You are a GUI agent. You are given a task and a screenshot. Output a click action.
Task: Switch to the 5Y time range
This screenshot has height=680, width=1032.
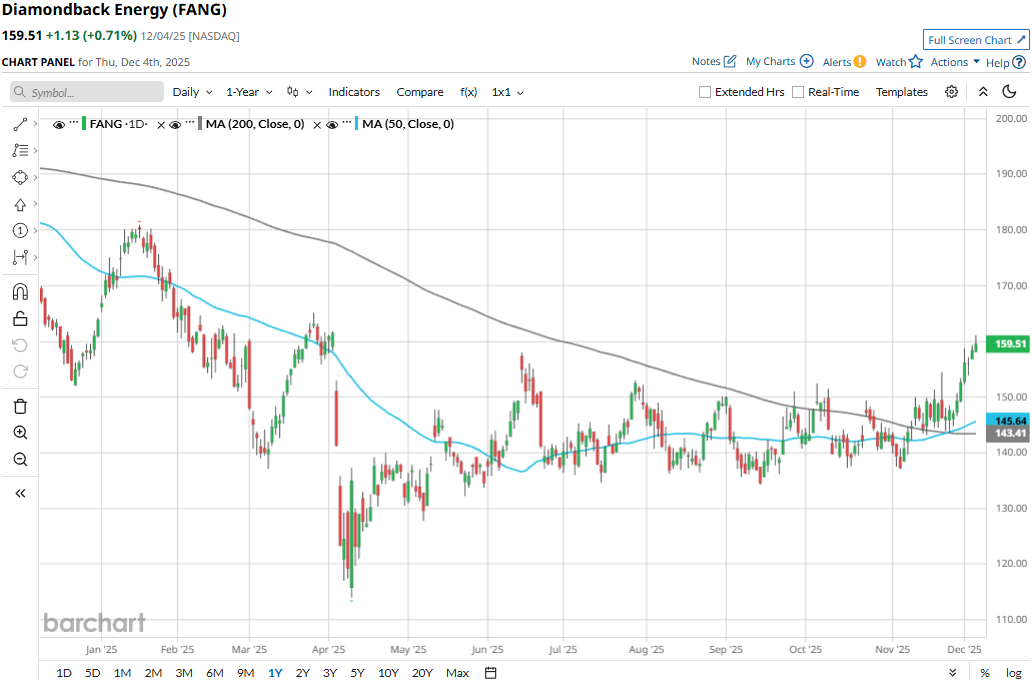357,673
